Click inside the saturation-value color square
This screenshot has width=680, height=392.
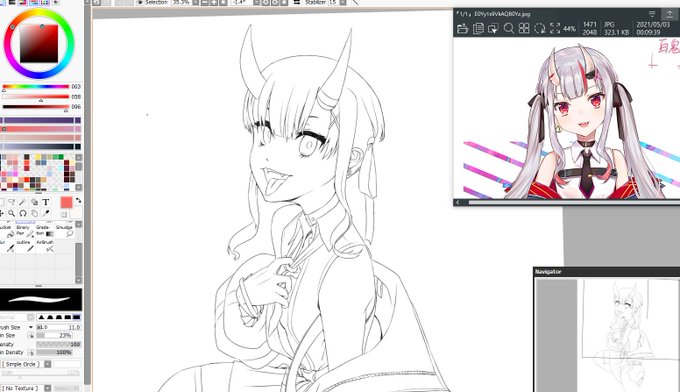coord(39,43)
